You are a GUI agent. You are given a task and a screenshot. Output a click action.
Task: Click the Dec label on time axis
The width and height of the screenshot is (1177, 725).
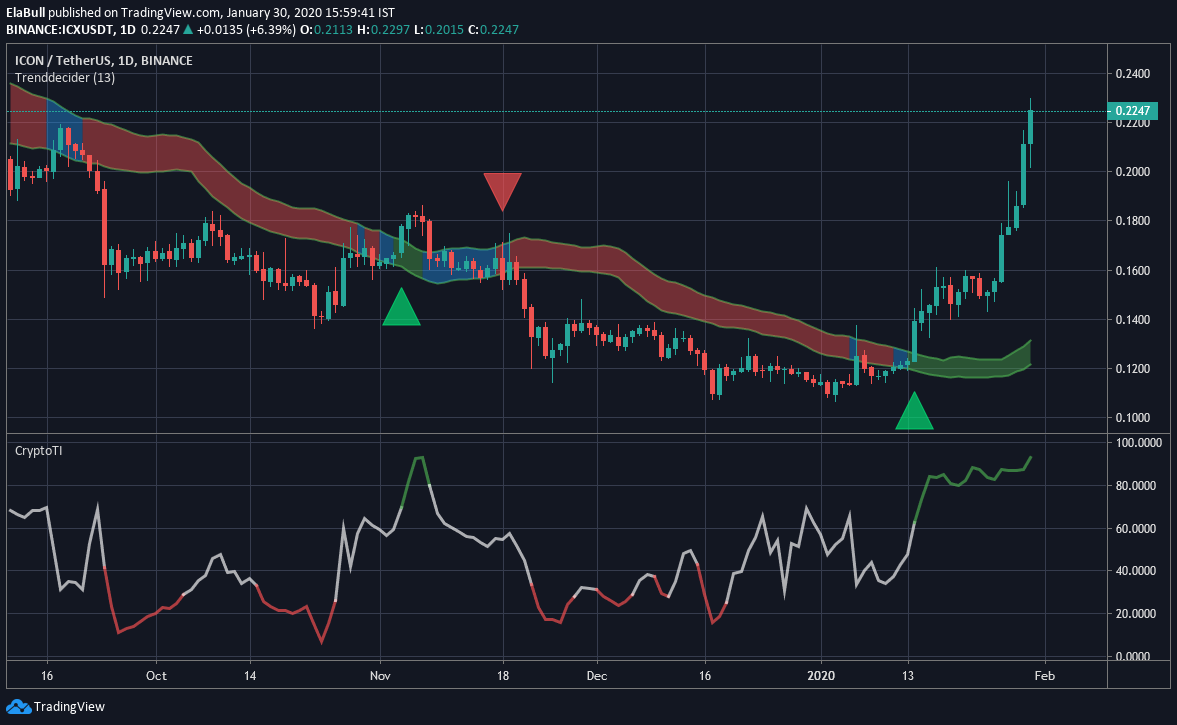point(597,675)
